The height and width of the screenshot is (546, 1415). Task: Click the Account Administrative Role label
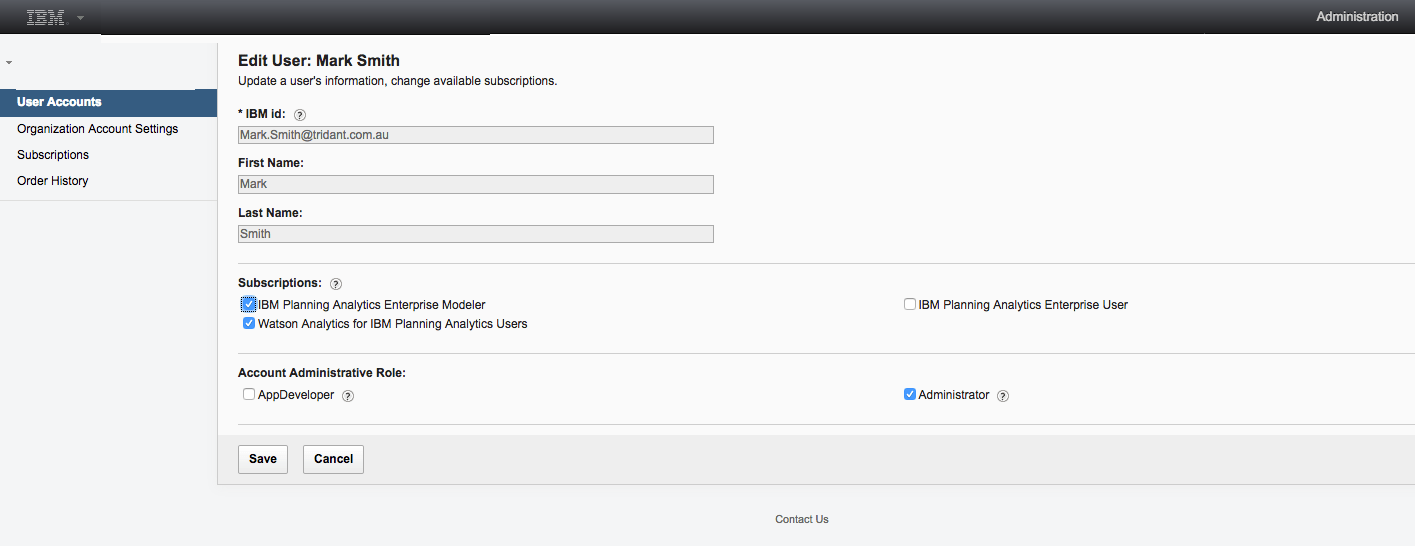point(322,373)
